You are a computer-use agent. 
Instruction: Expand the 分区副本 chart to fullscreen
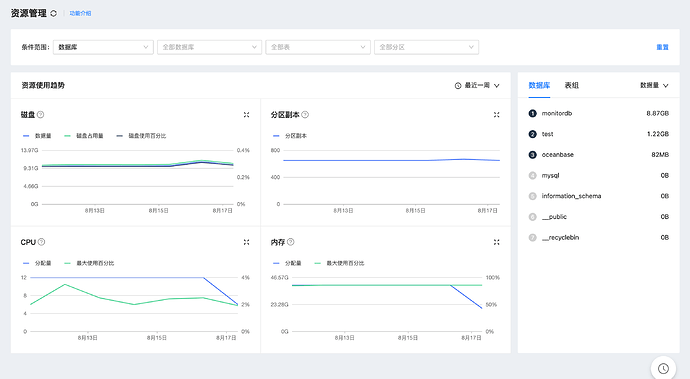pos(496,115)
